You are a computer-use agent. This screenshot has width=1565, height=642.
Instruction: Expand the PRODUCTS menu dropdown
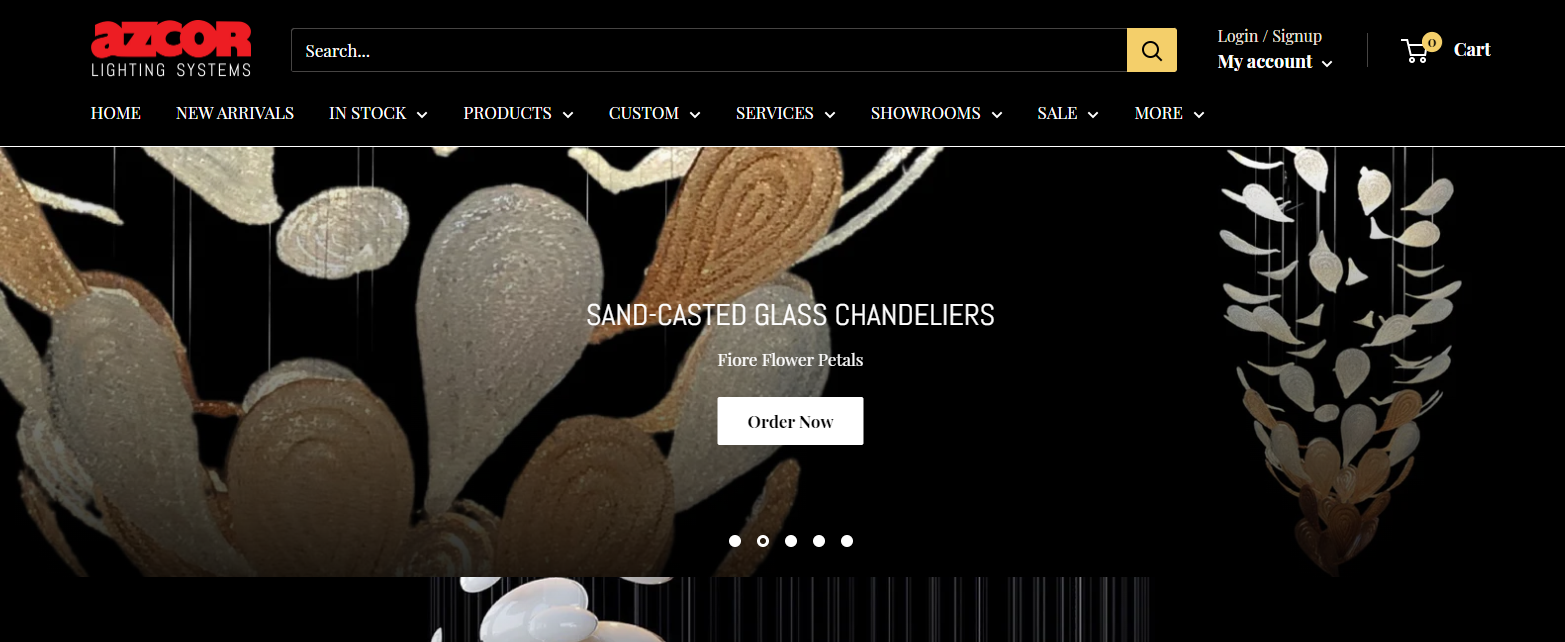pyautogui.click(x=518, y=114)
